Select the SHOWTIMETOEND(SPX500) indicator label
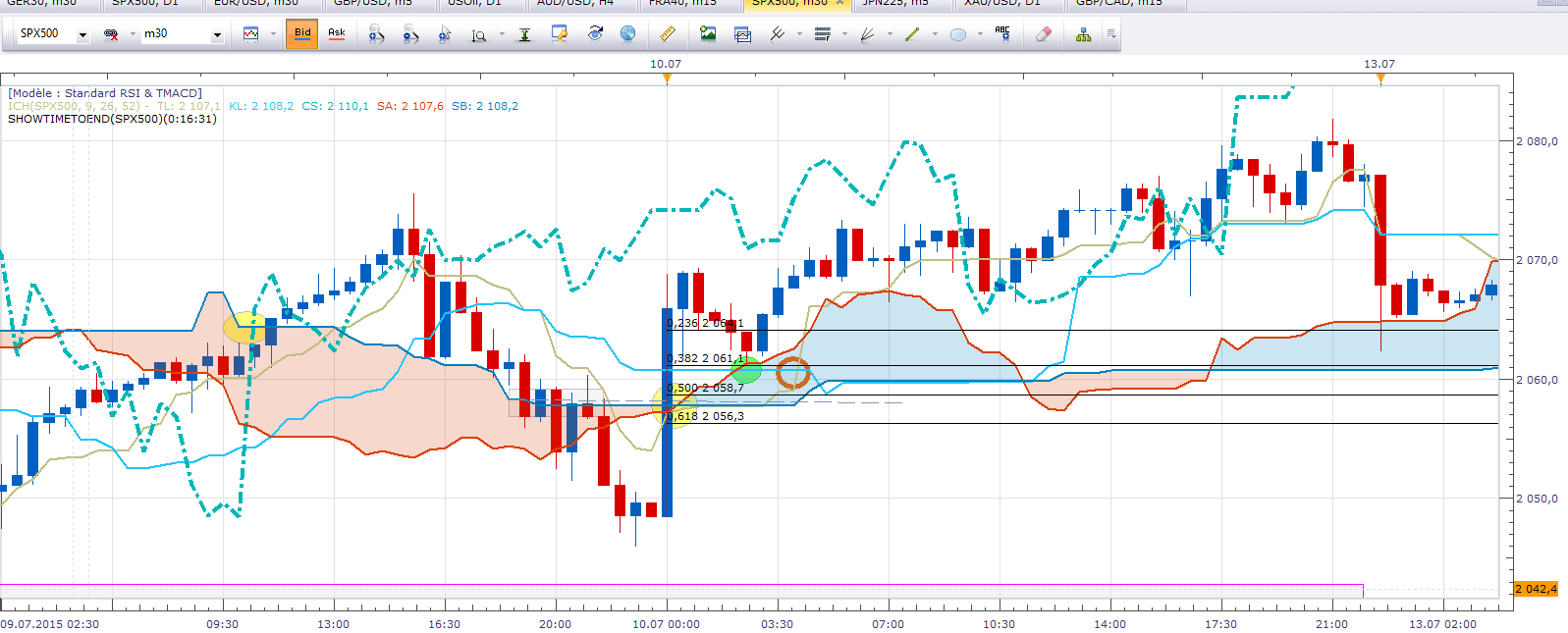The width and height of the screenshot is (1568, 633). [x=112, y=119]
